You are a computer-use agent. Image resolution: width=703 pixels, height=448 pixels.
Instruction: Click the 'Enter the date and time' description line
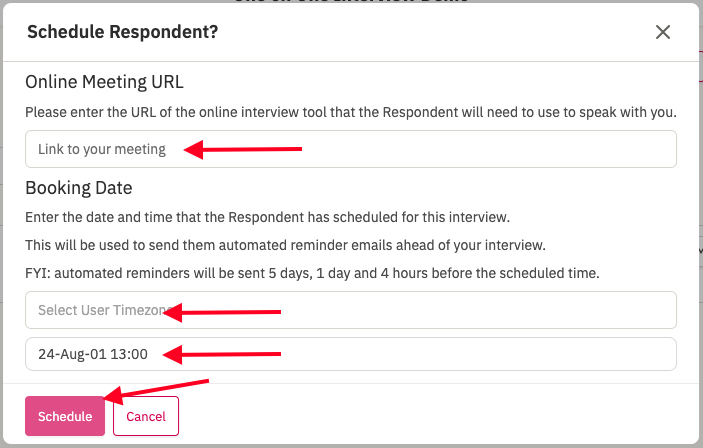[x=267, y=217]
